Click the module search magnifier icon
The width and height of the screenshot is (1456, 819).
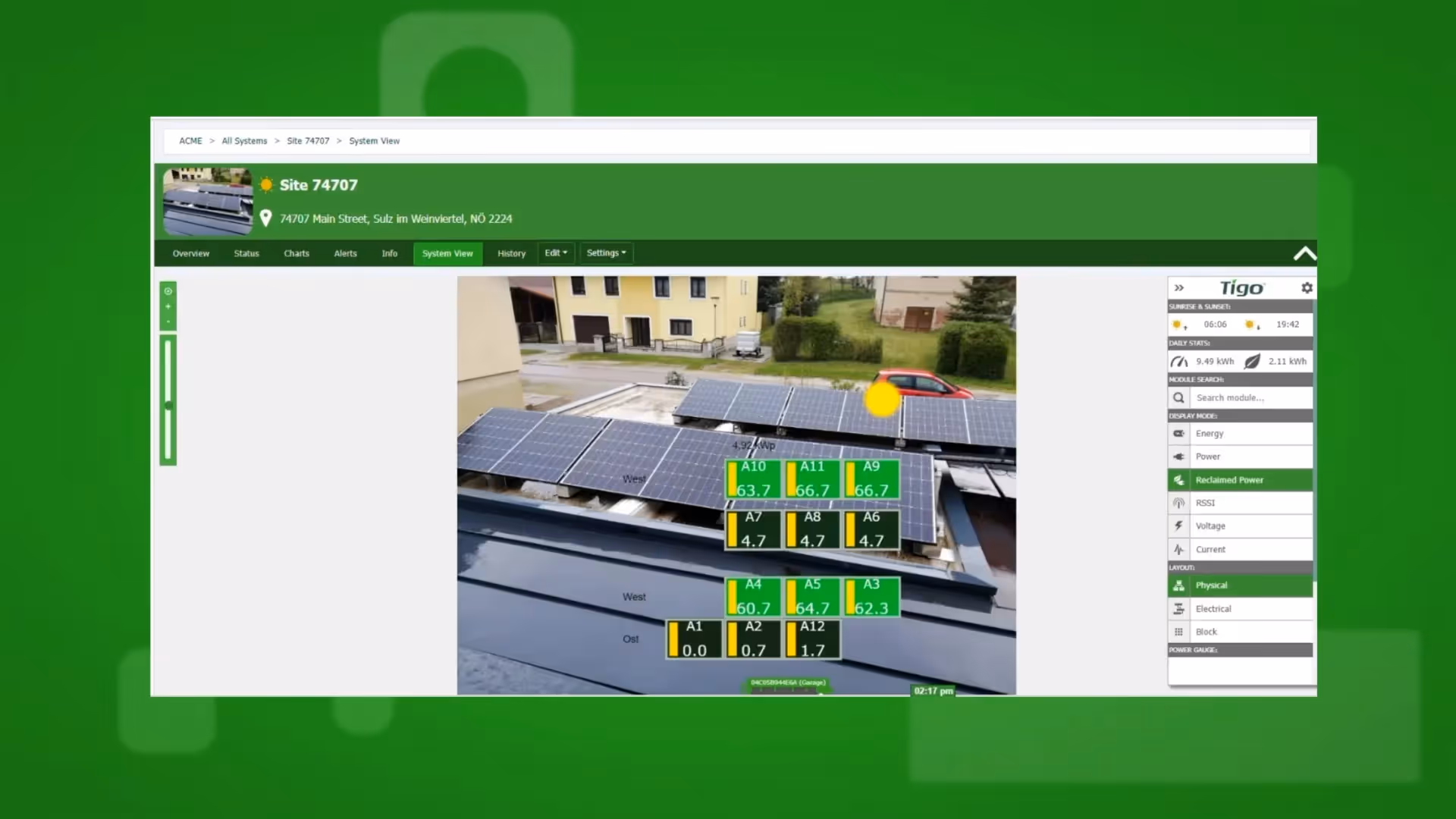1178,397
